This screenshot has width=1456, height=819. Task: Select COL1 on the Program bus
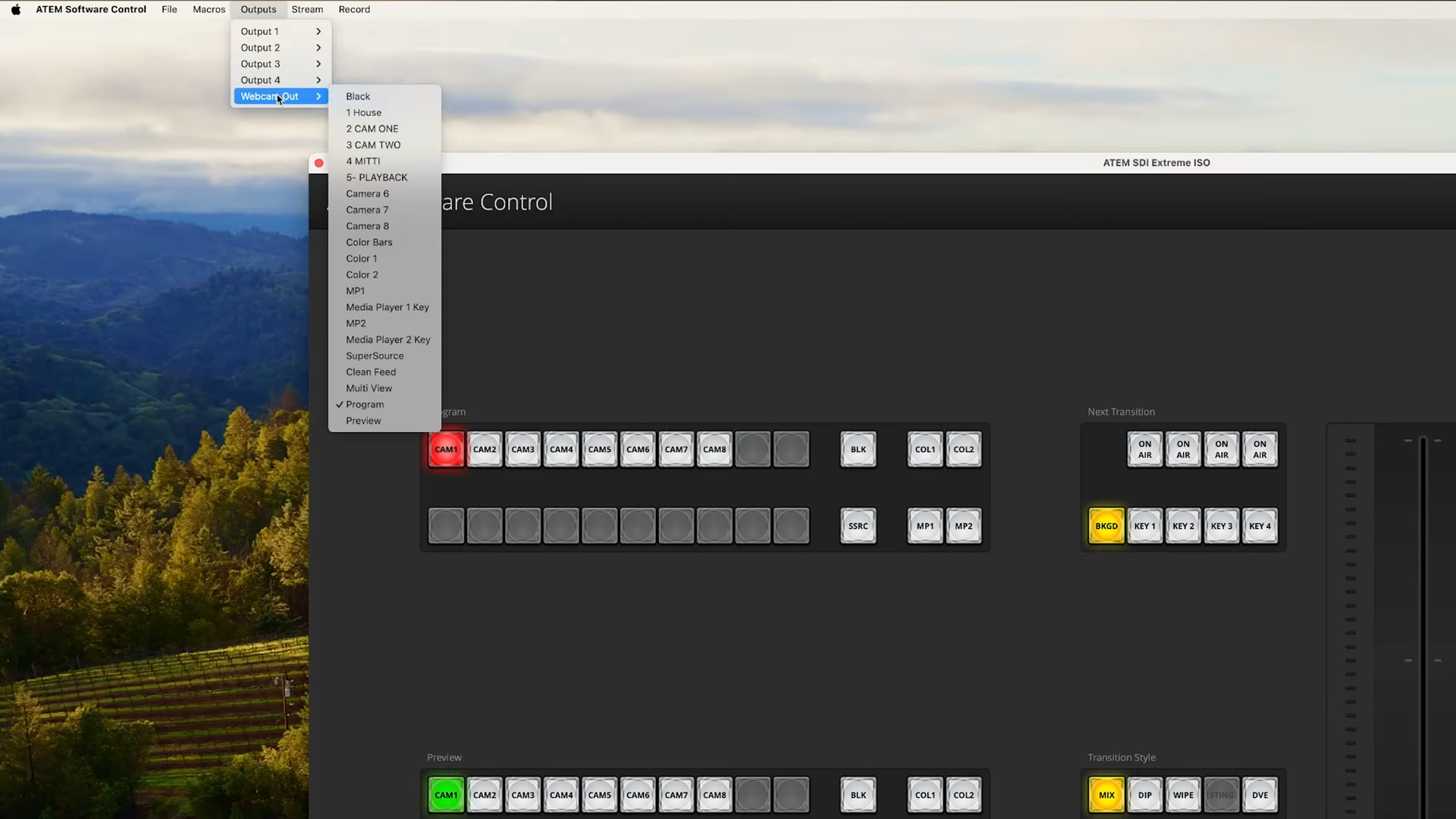[x=925, y=450]
